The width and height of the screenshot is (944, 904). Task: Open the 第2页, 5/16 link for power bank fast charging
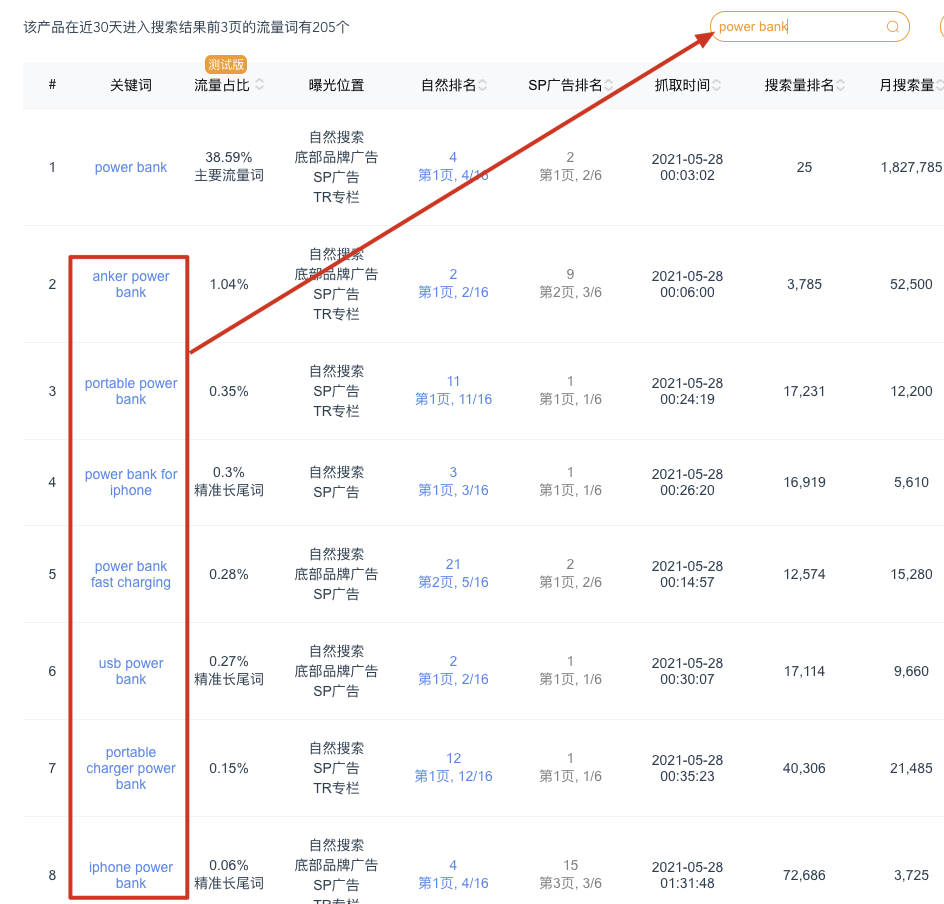(x=453, y=583)
